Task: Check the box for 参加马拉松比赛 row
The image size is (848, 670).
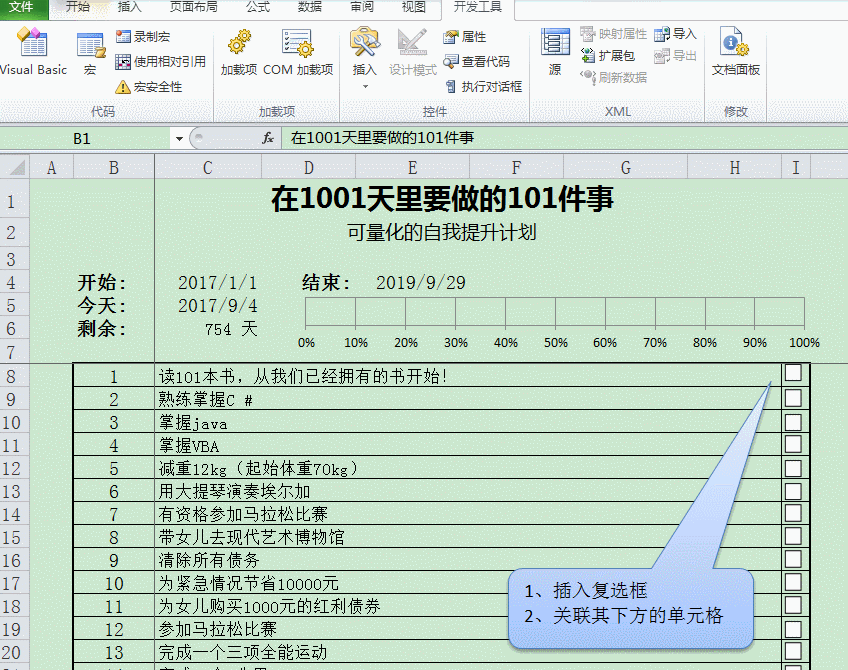Action: [793, 629]
